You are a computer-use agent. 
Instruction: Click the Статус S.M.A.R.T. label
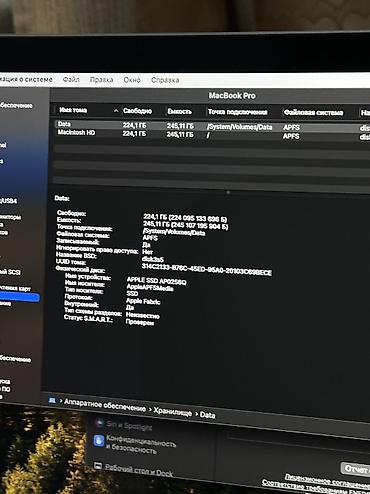(x=88, y=319)
